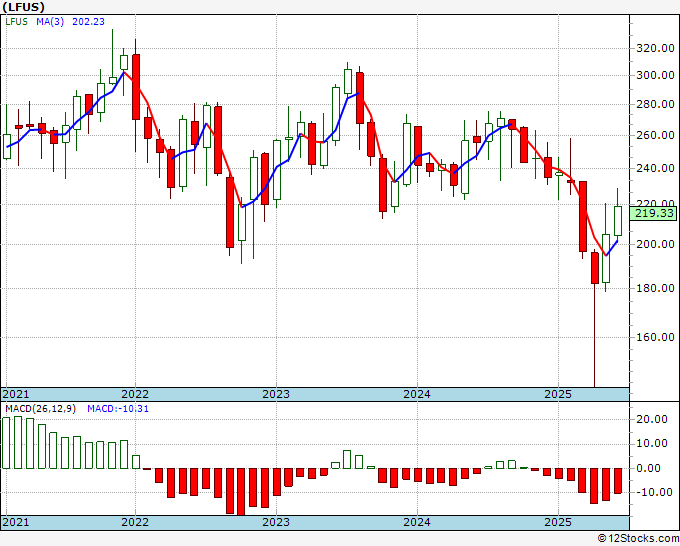Click 2023 on the MACD time axis
Image resolution: width=680 pixels, height=546 pixels.
[276, 522]
